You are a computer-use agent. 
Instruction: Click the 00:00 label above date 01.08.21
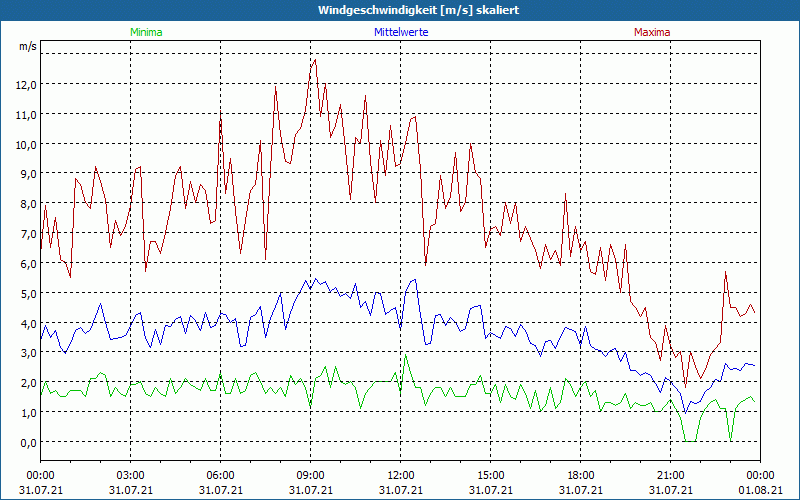[x=760, y=476]
